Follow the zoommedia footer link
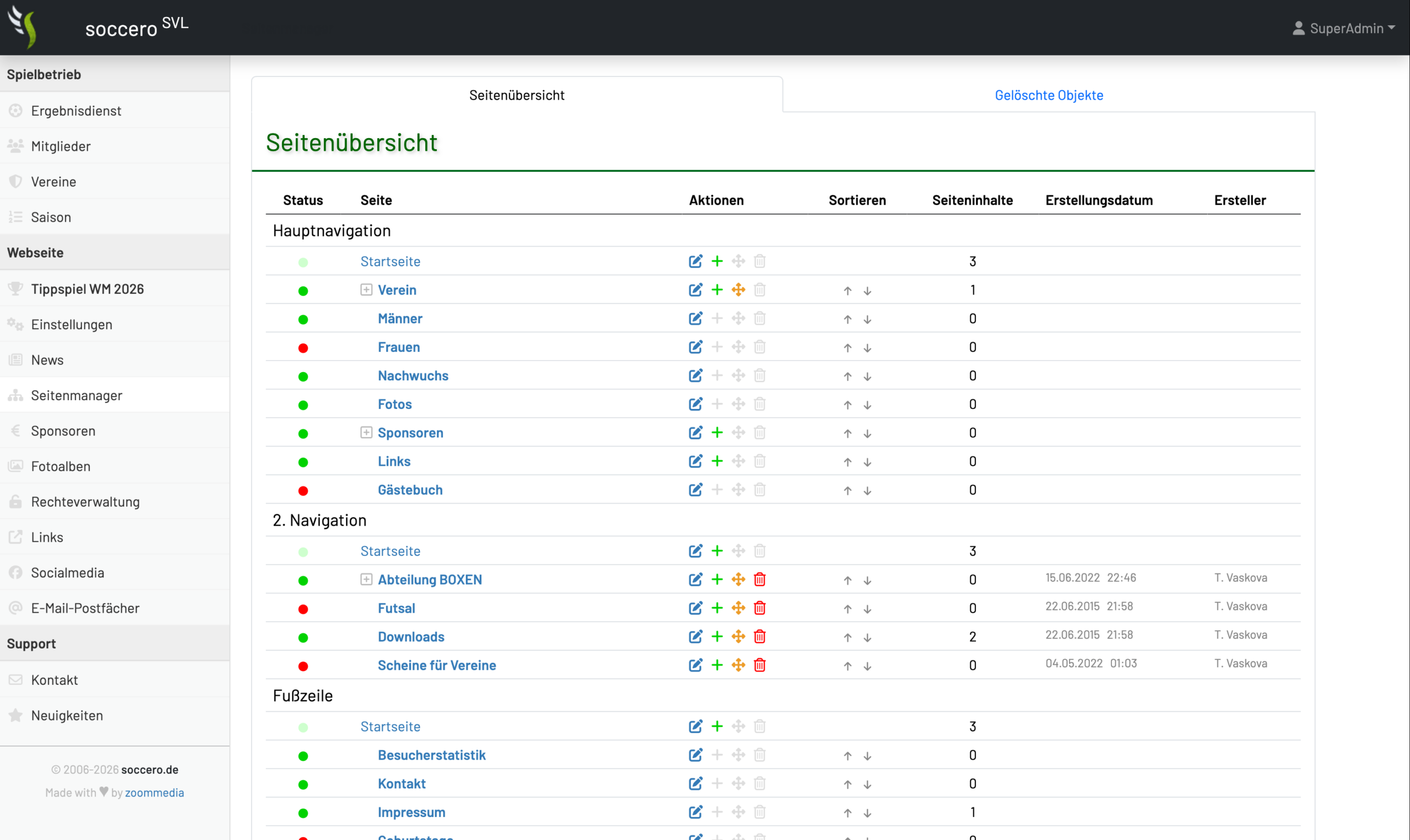This screenshot has height=840, width=1410. pos(155,793)
